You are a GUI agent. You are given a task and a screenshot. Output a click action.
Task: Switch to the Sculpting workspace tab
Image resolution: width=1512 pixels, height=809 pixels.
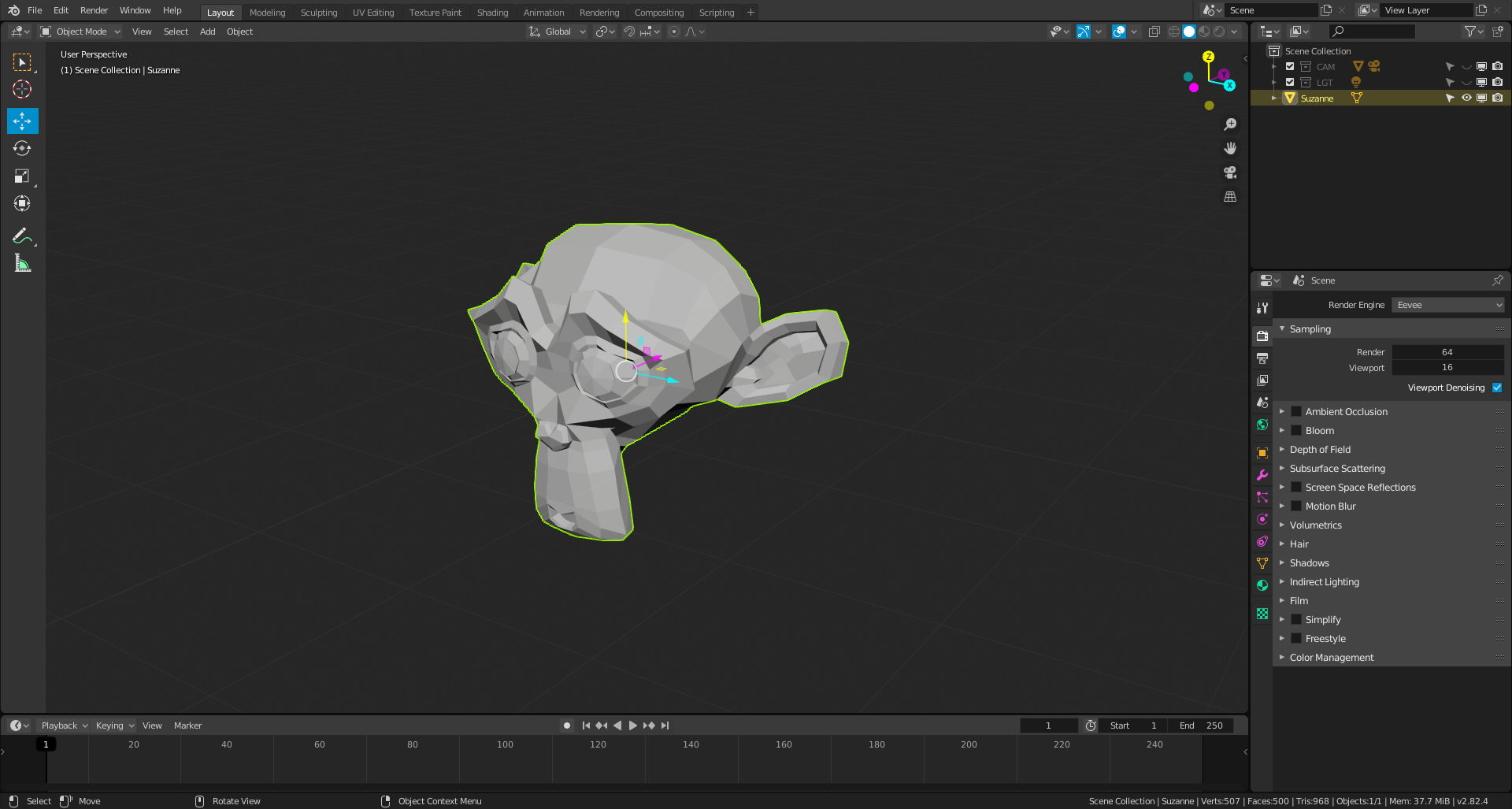319,13
